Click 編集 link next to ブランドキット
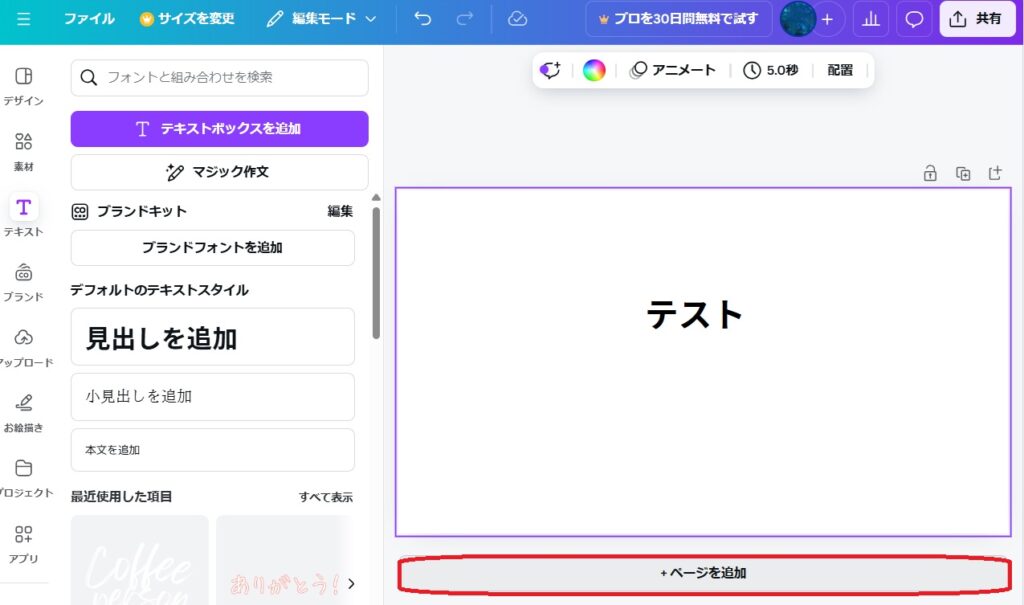Viewport: 1024px width, 605px height. [340, 211]
